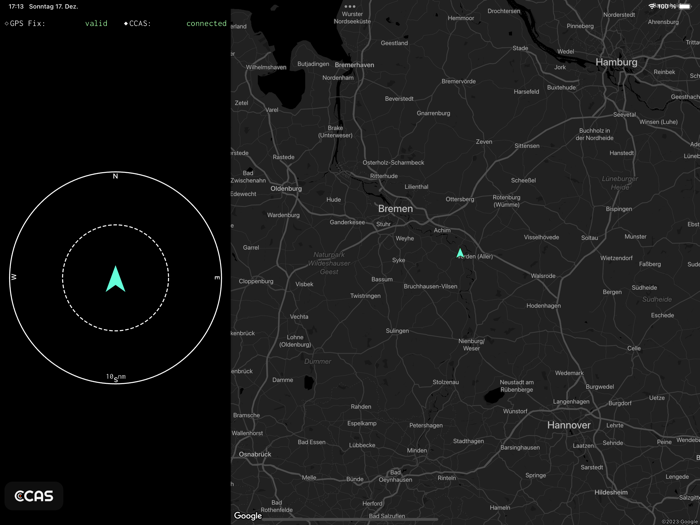The width and height of the screenshot is (700, 525).
Task: Tap the Wilhelmshaven label on map
Action: pos(266,67)
